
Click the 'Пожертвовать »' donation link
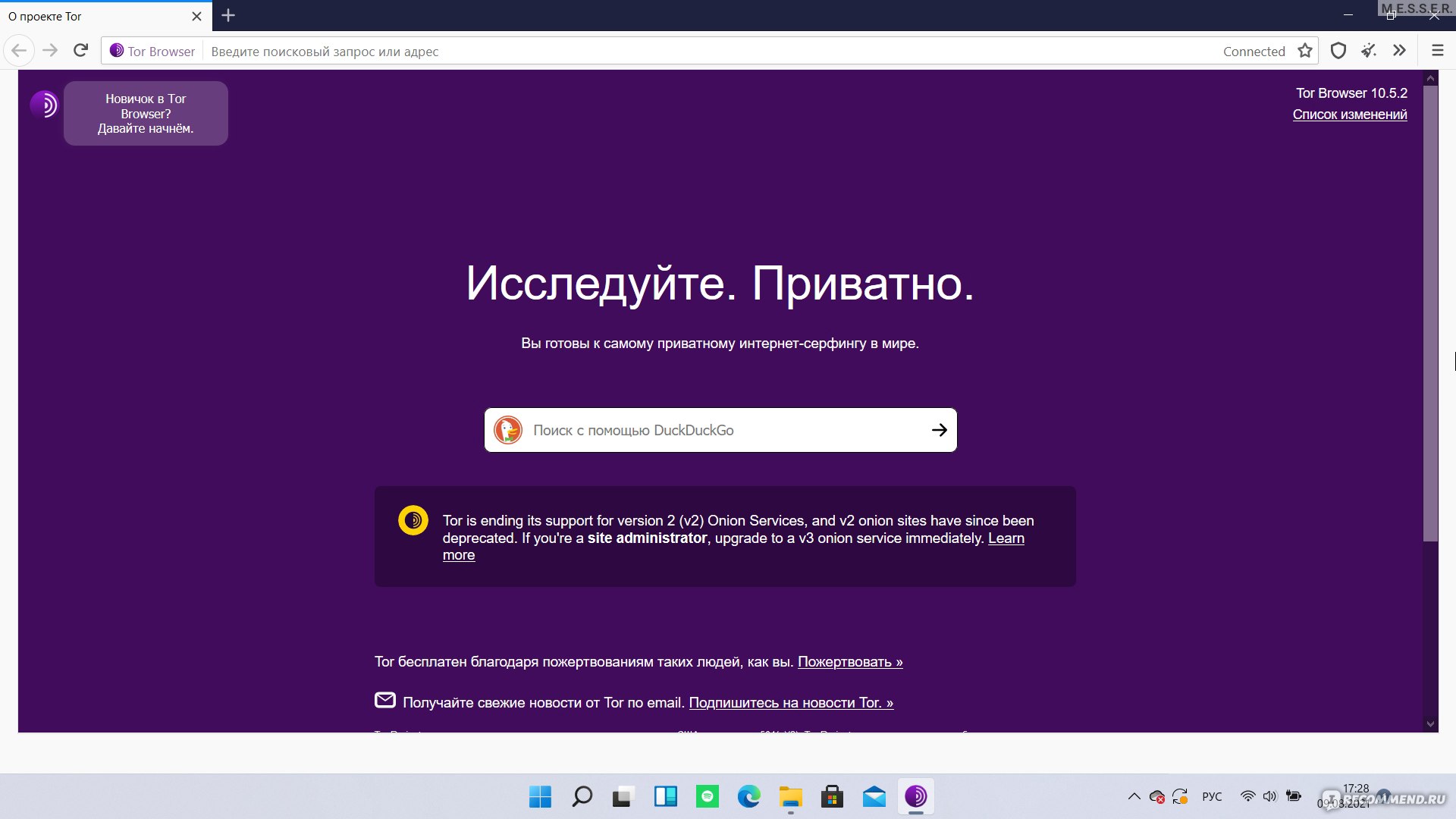click(849, 661)
